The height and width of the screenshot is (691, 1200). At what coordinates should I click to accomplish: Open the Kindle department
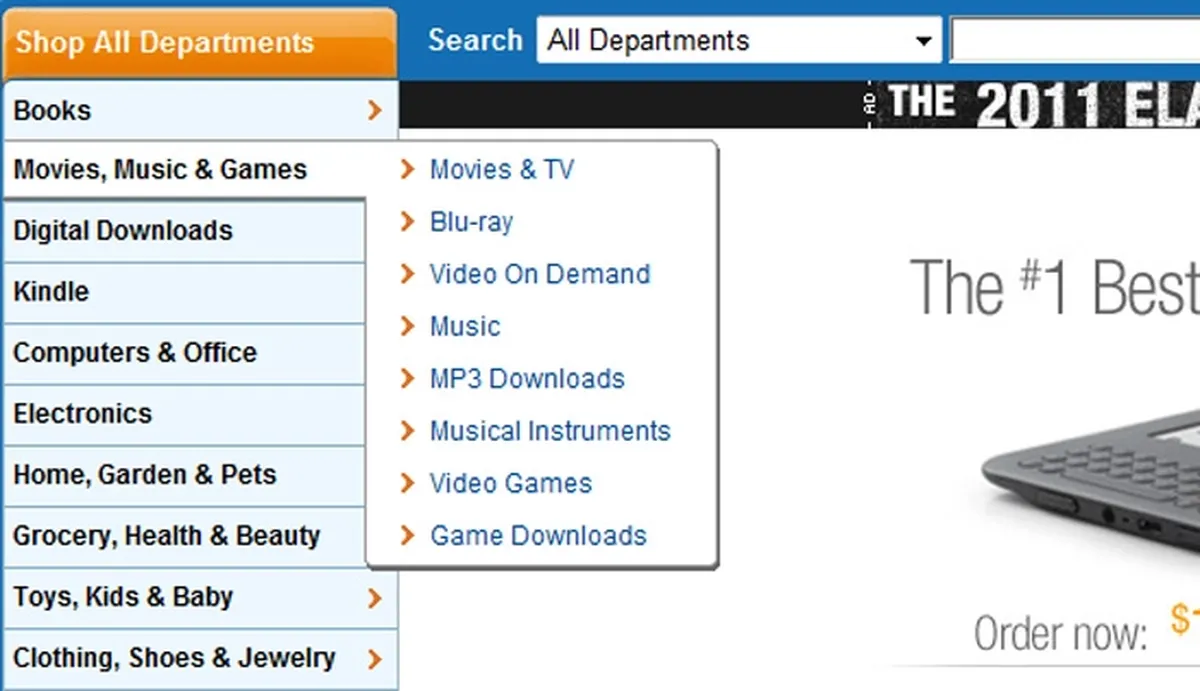coord(184,292)
